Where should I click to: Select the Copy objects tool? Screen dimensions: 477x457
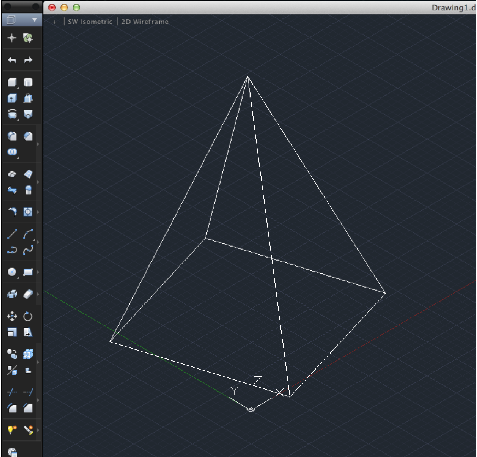click(12, 354)
